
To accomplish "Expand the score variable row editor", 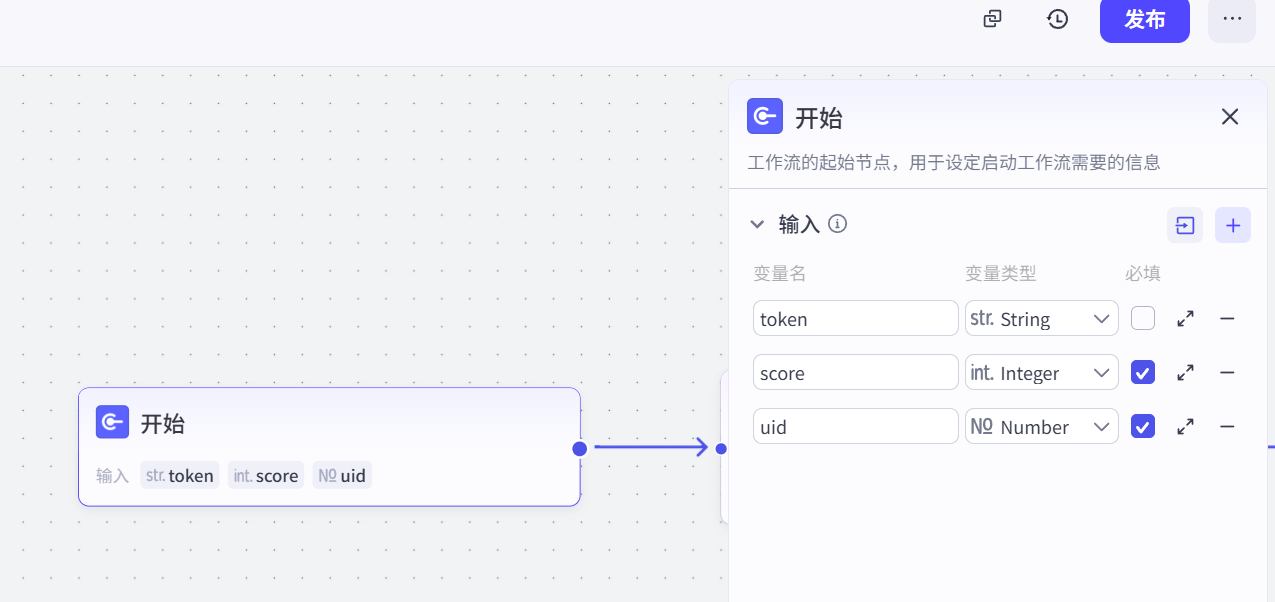I will (1186, 373).
